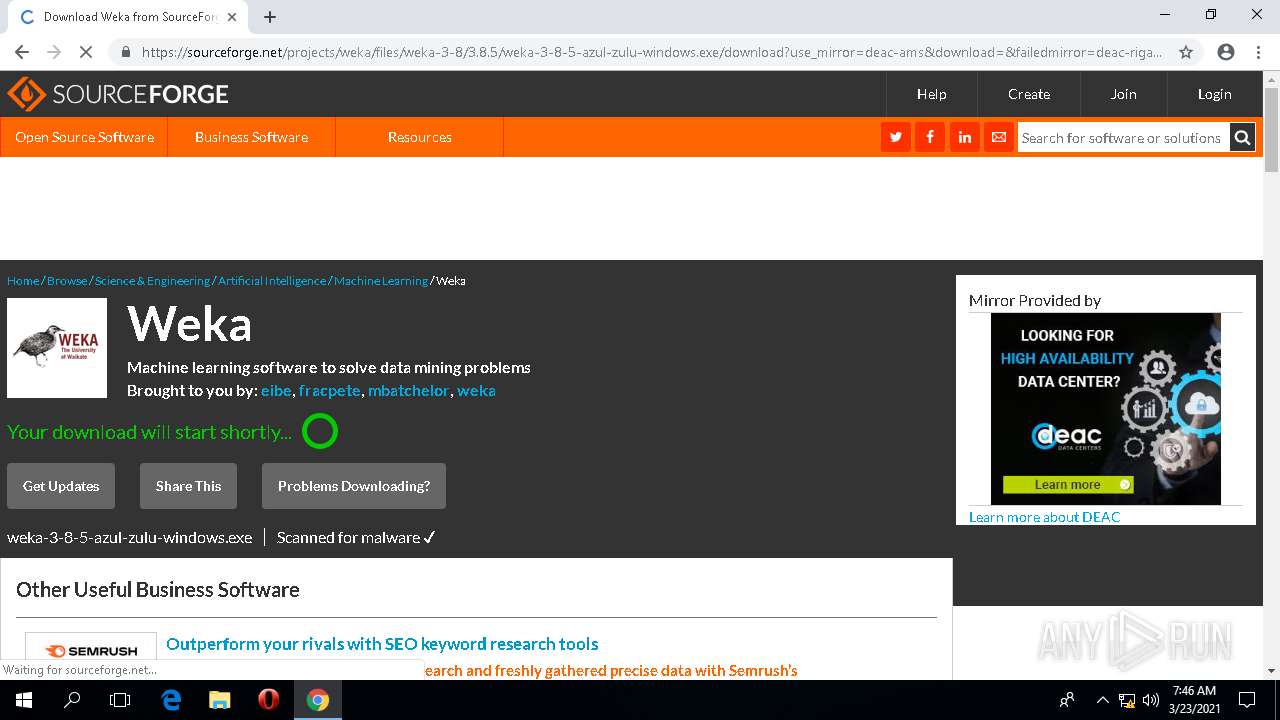Open the Help link in header
Screen dimensions: 1280x720
[x=931, y=94]
